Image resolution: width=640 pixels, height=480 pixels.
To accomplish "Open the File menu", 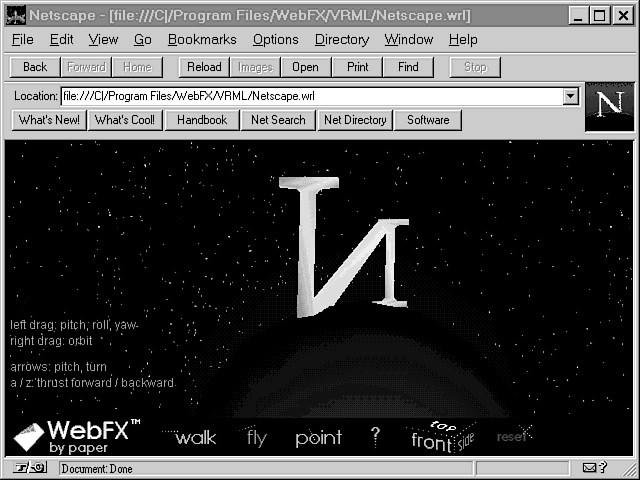I will click(22, 40).
